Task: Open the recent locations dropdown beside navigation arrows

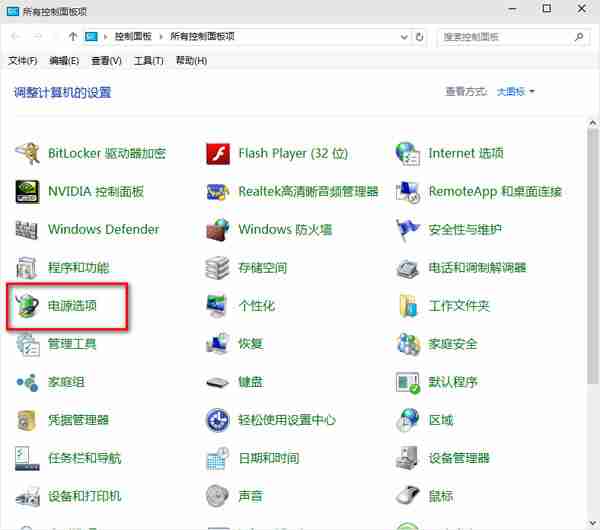Action: [x=57, y=37]
